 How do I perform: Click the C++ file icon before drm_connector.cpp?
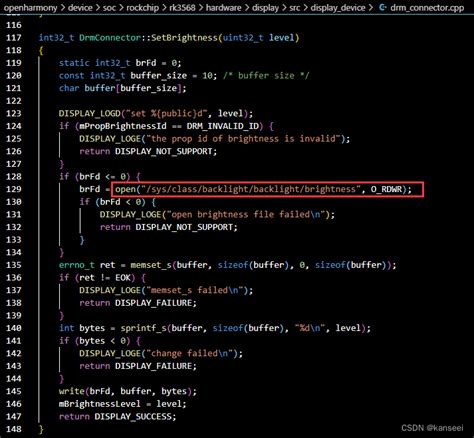[383, 7]
